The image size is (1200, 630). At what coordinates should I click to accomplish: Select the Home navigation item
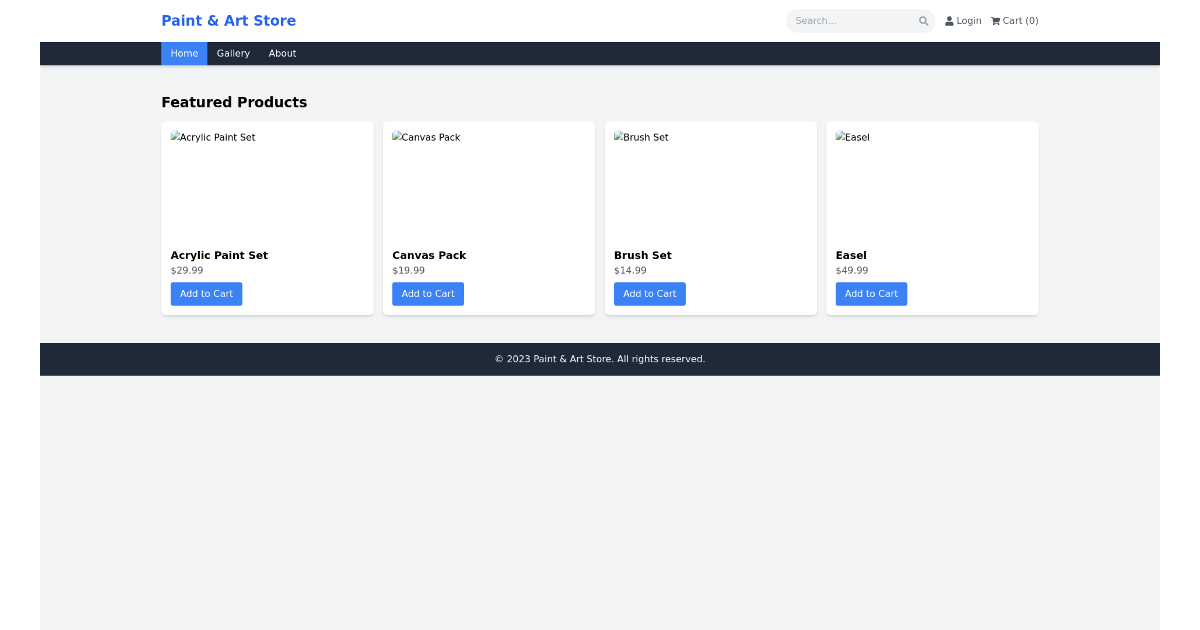click(184, 53)
